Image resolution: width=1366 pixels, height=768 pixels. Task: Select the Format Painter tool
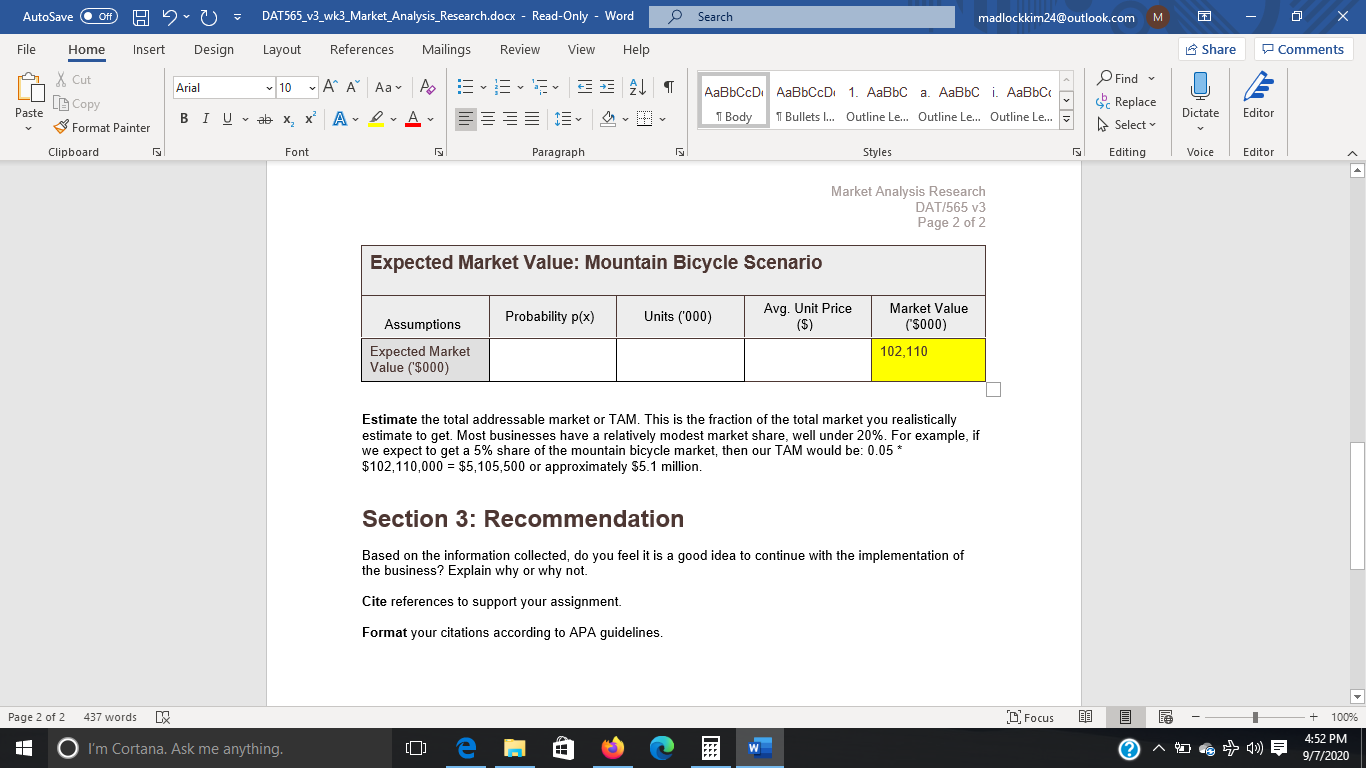[x=103, y=127]
